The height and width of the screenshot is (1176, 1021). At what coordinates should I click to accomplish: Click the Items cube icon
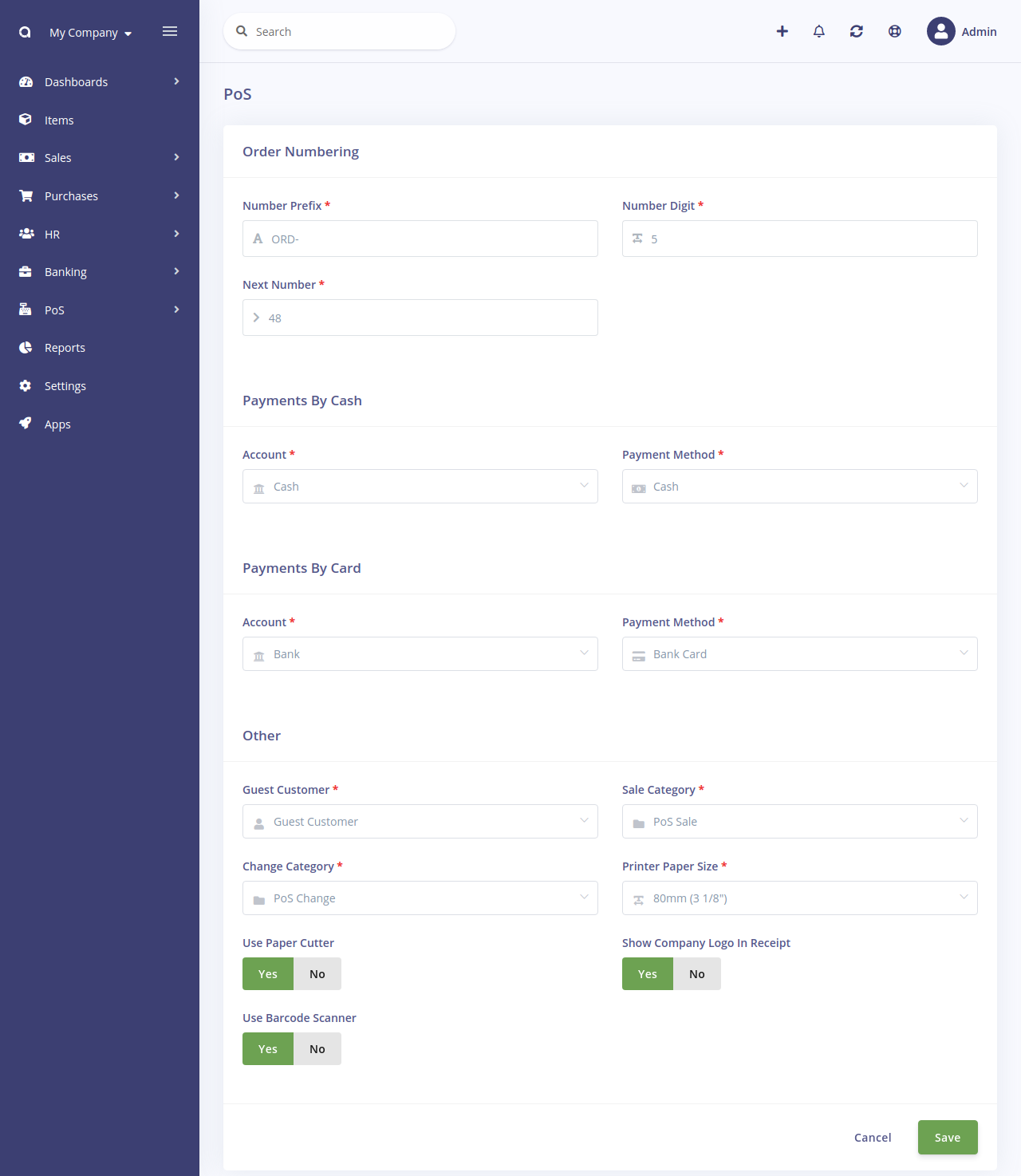pyautogui.click(x=26, y=120)
